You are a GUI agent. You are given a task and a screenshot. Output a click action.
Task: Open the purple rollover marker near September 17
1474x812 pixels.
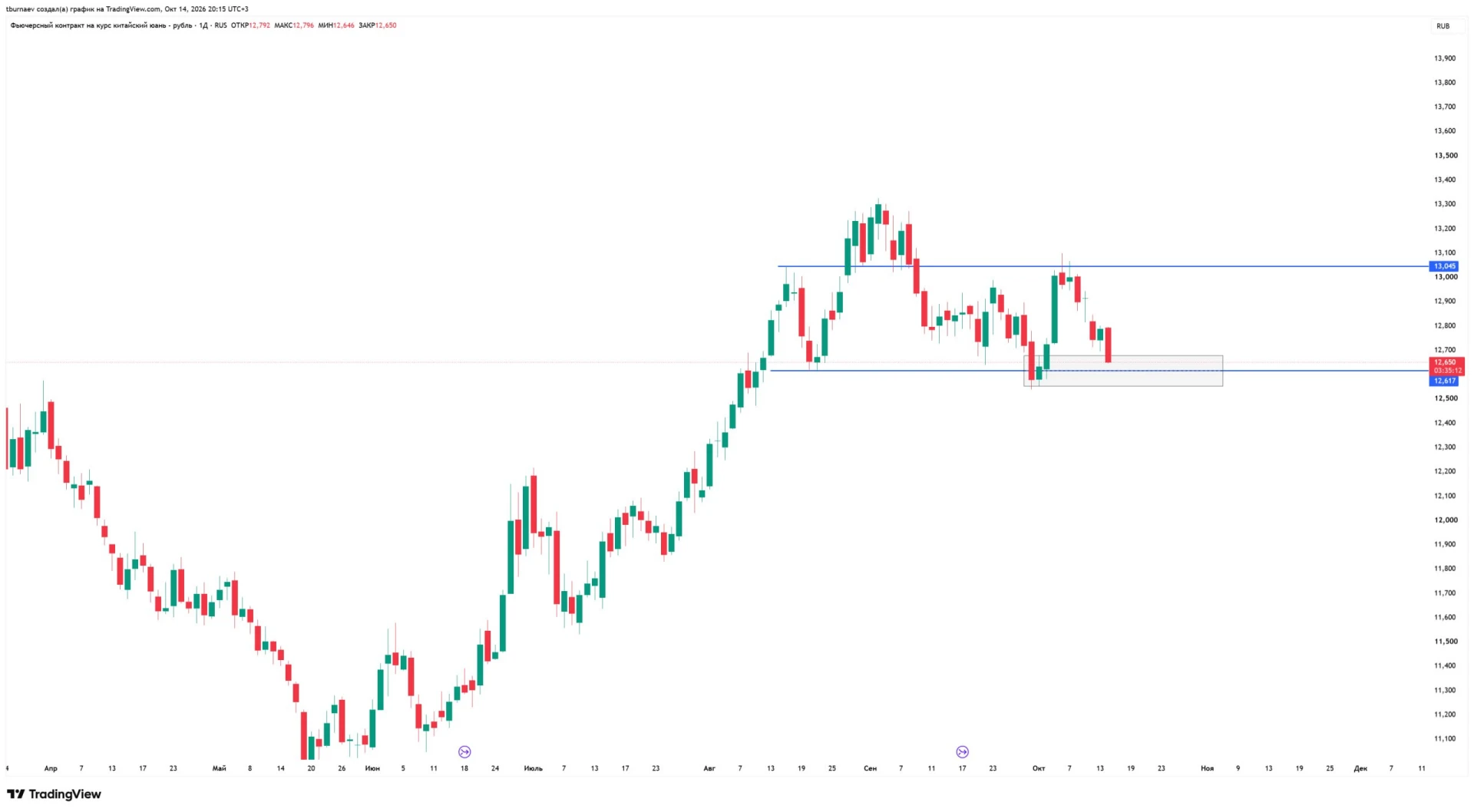coord(962,752)
